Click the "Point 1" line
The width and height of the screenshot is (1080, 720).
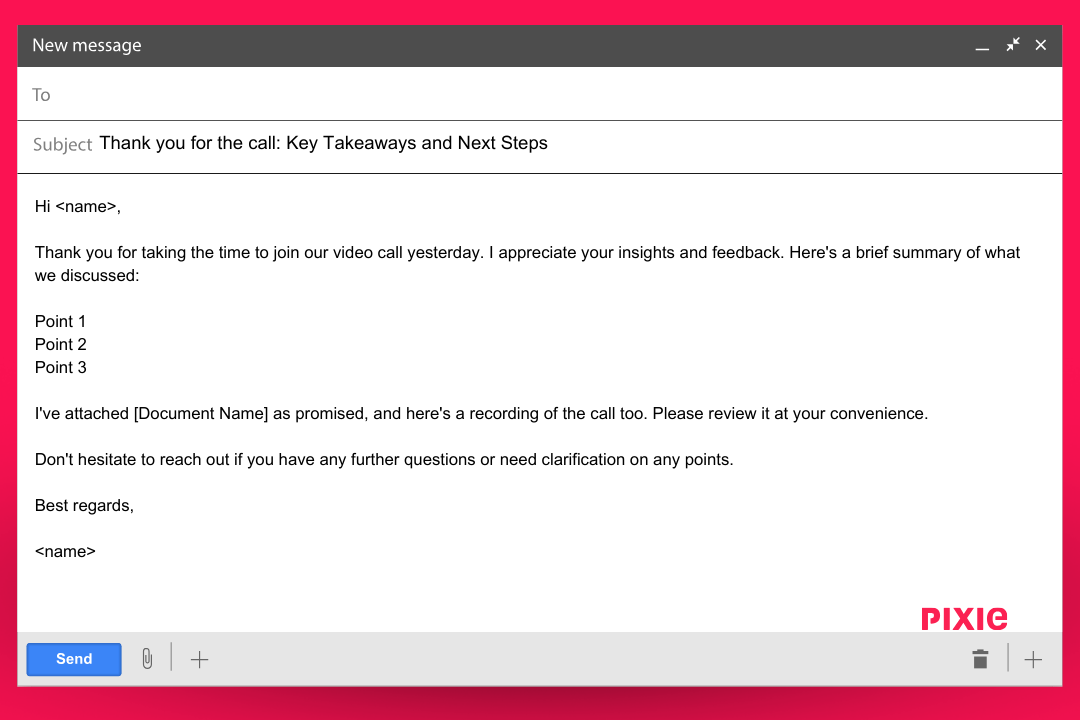point(61,321)
